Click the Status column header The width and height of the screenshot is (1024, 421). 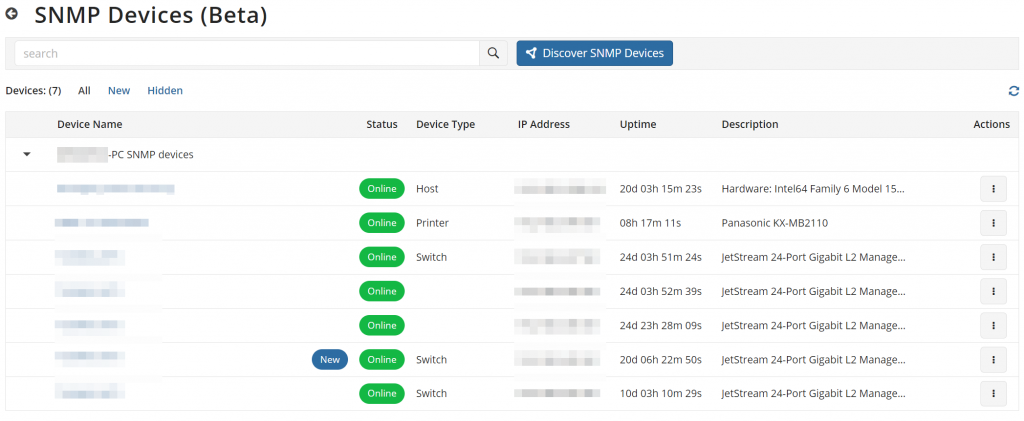(381, 124)
